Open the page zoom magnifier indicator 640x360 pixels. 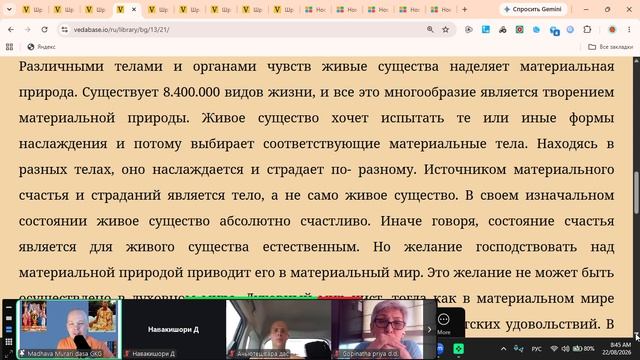click(430, 29)
